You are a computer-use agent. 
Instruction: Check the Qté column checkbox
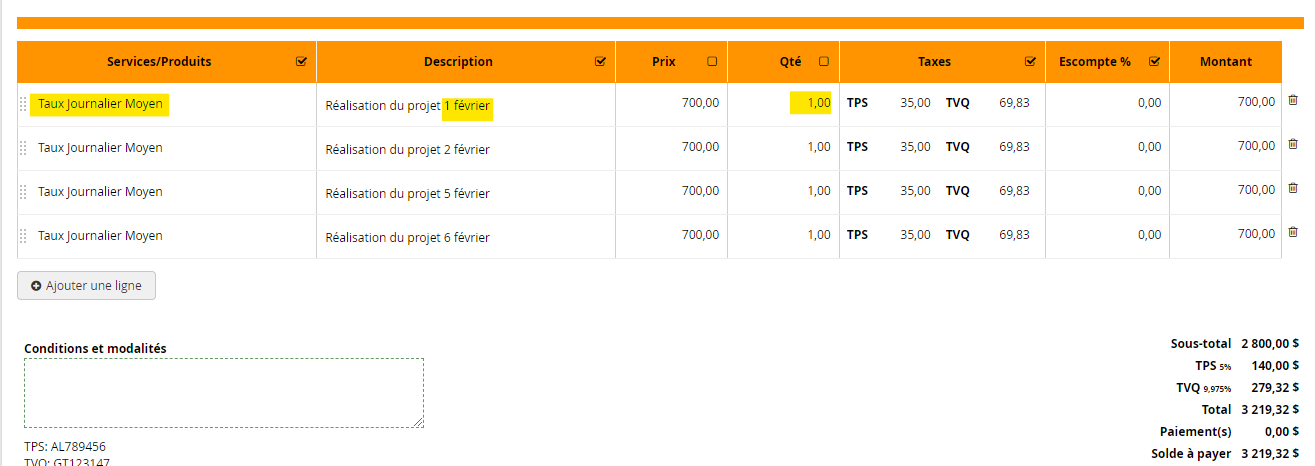pos(824,62)
